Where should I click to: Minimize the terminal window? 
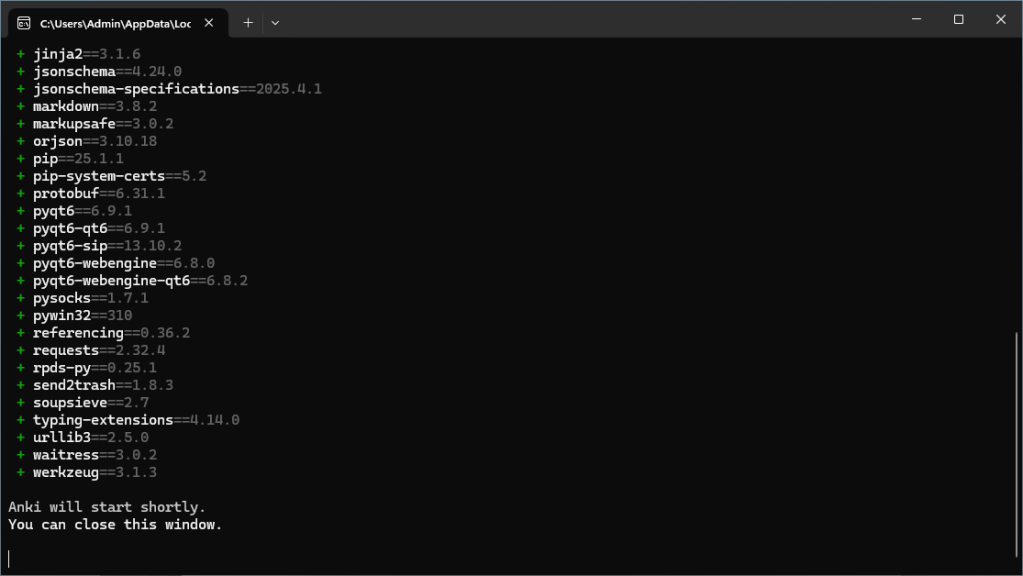click(x=915, y=19)
